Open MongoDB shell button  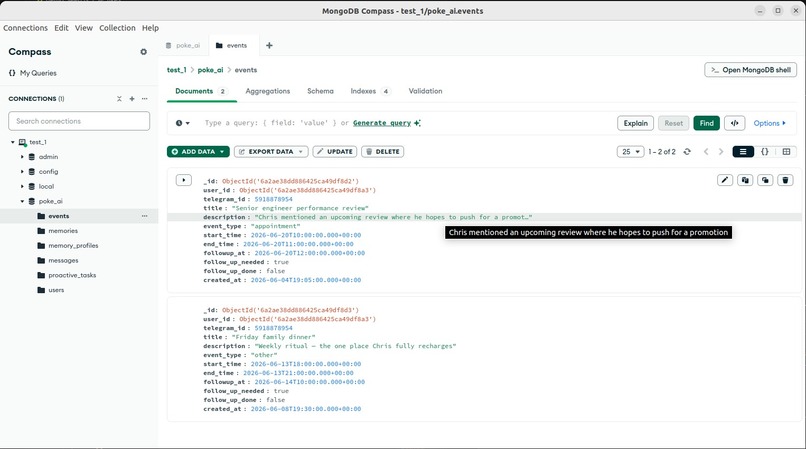click(750, 70)
